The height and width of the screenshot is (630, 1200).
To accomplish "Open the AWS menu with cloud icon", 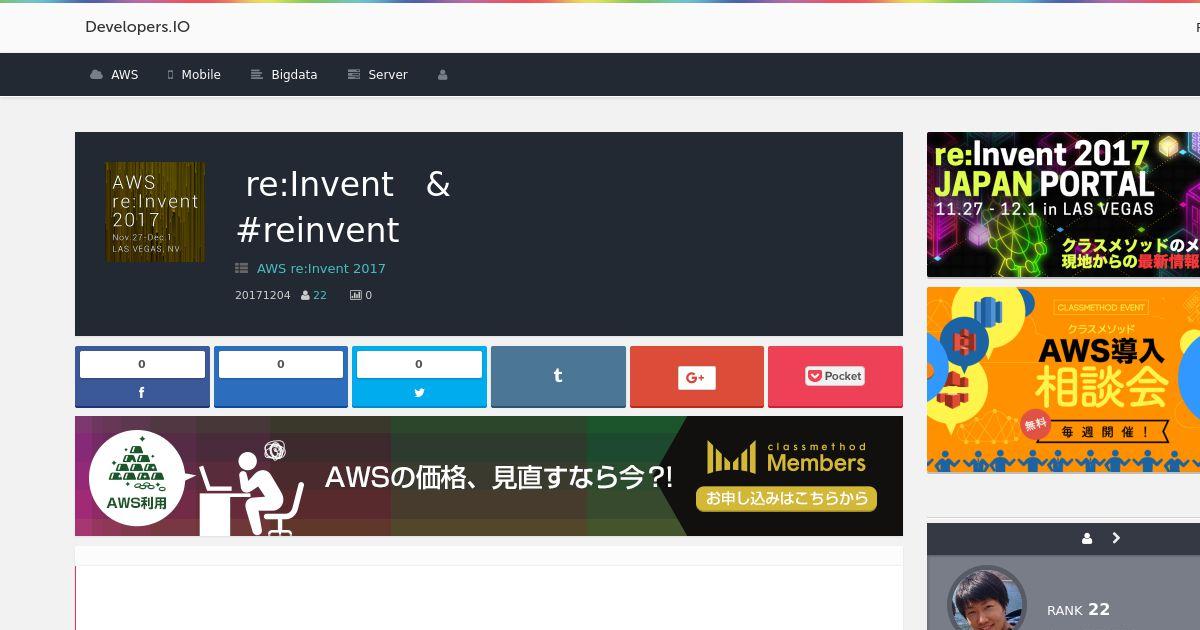I will coord(114,75).
